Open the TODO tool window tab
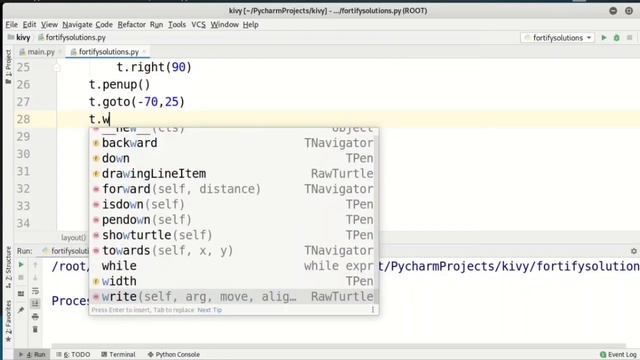Image resolution: width=640 pixels, height=360 pixels. pyautogui.click(x=73, y=354)
